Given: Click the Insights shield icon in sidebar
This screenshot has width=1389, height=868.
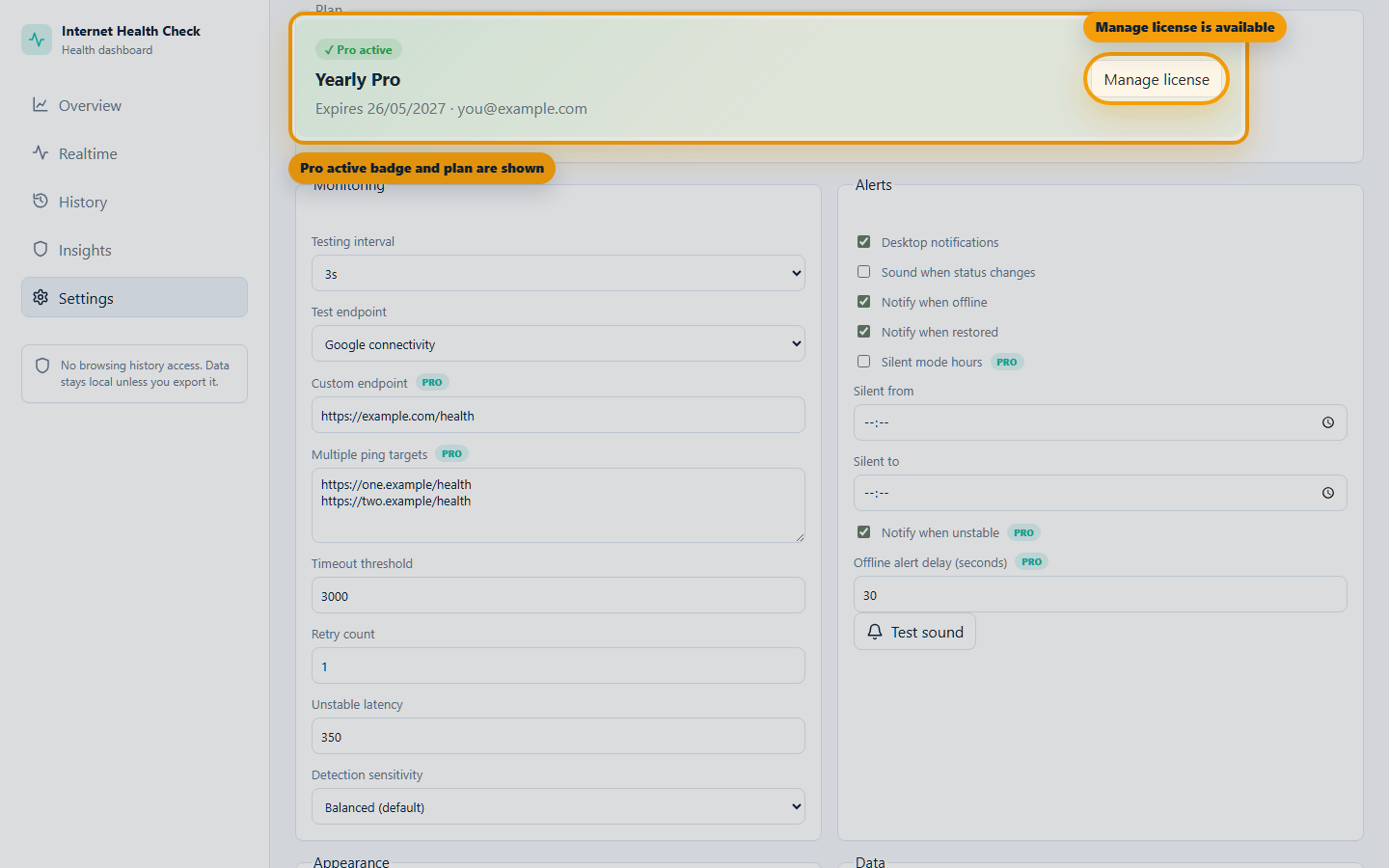Looking at the screenshot, I should tap(41, 249).
